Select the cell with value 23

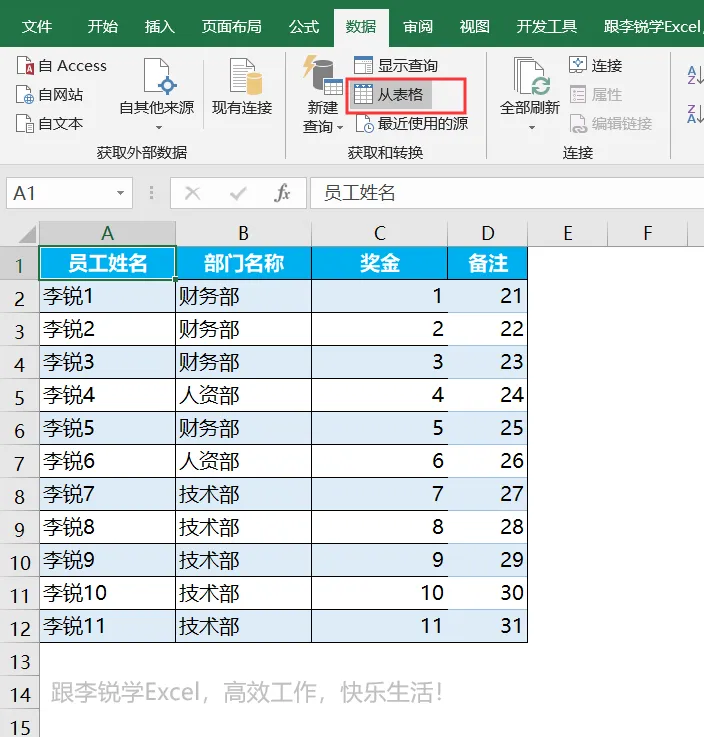coord(488,362)
